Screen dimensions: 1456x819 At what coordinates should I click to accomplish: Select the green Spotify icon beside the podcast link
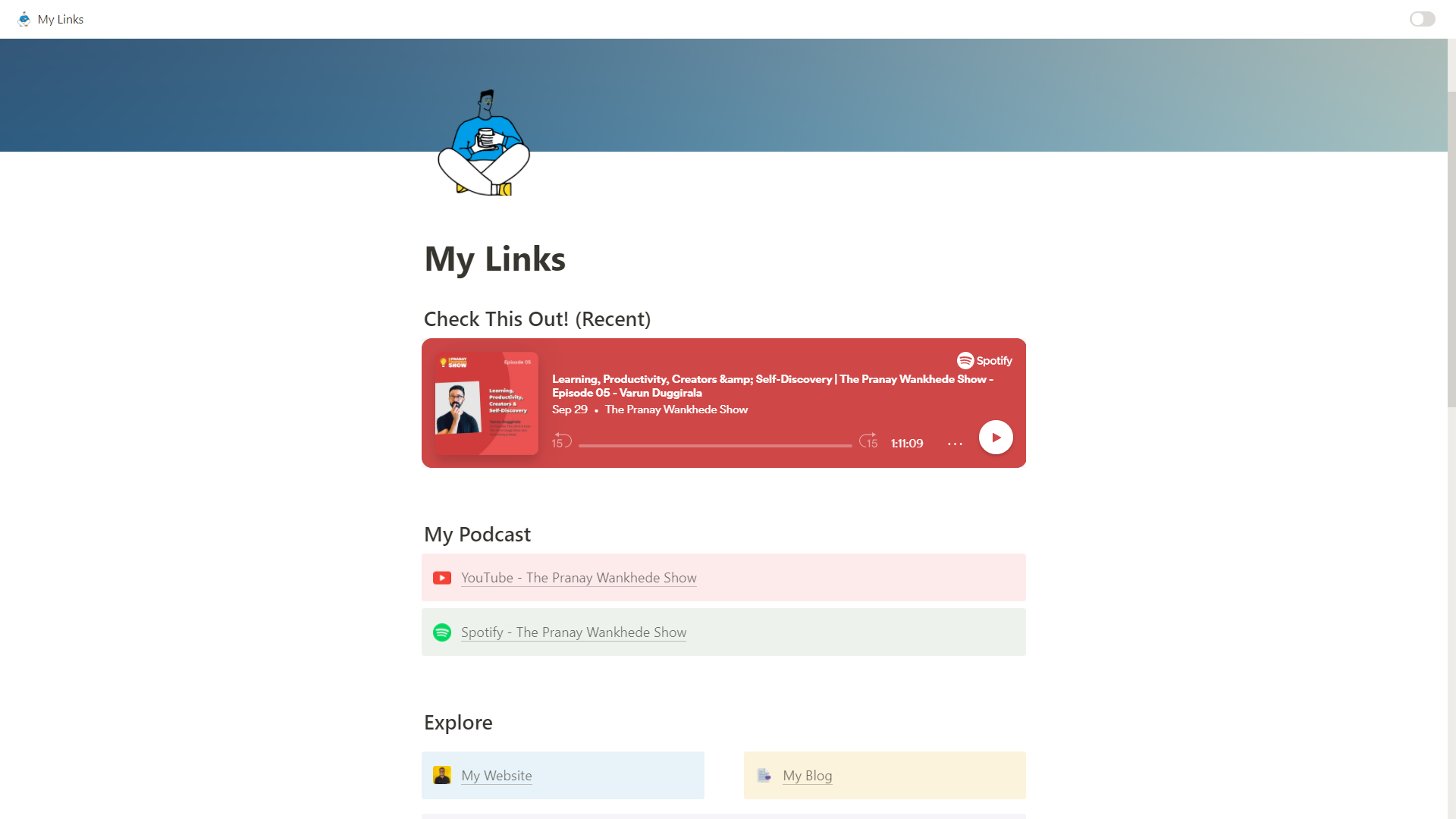442,632
